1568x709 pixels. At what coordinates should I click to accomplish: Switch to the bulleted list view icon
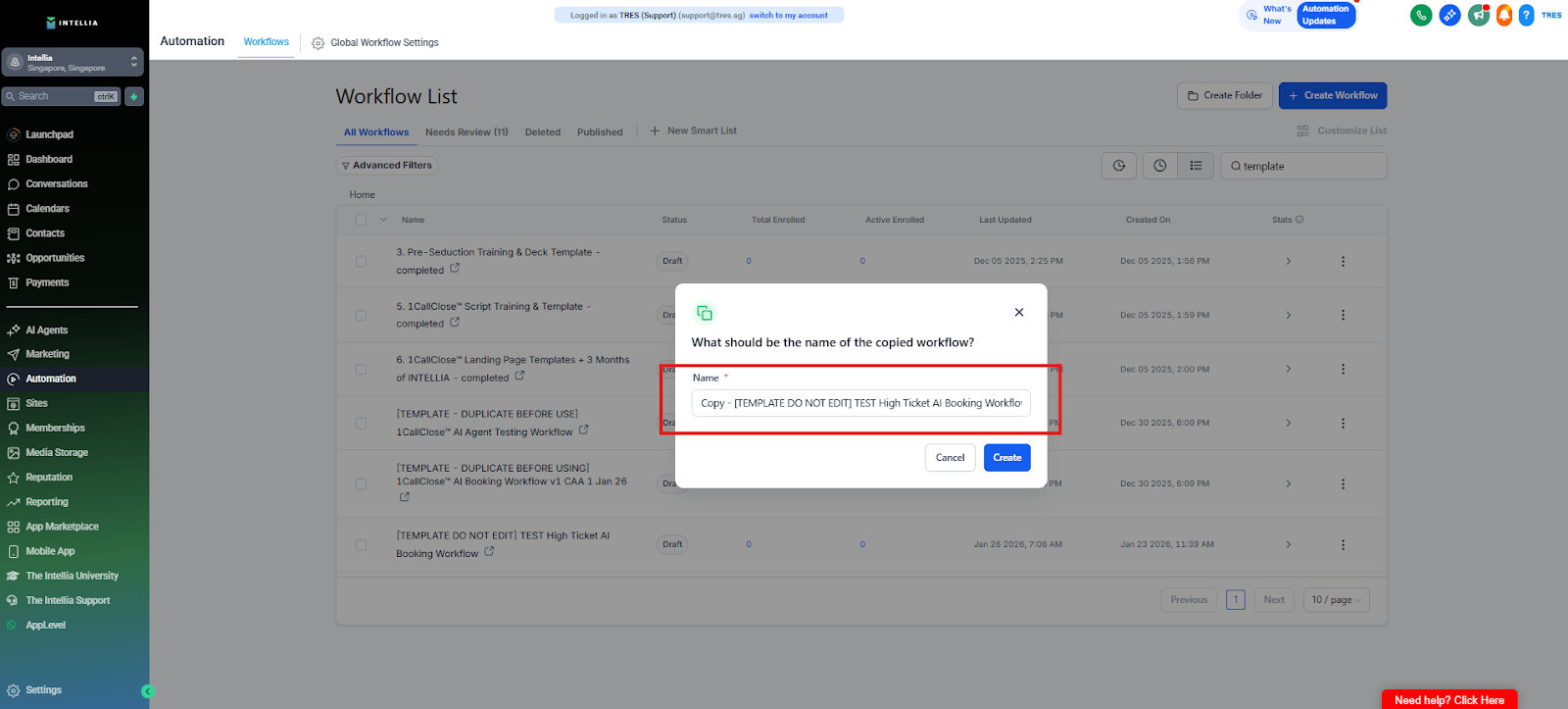click(1196, 166)
